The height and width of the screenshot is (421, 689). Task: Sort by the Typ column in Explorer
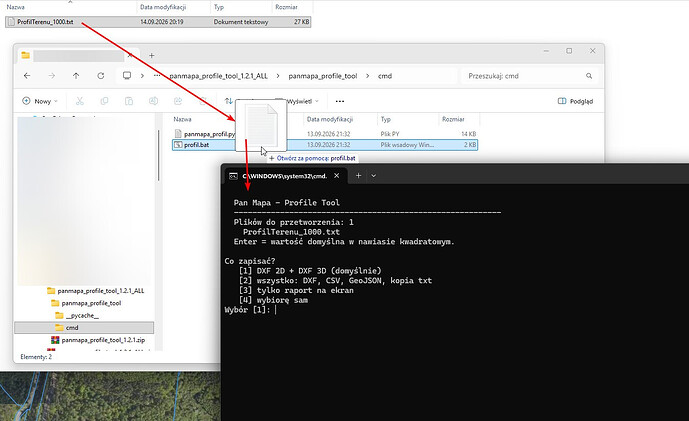click(x=386, y=119)
